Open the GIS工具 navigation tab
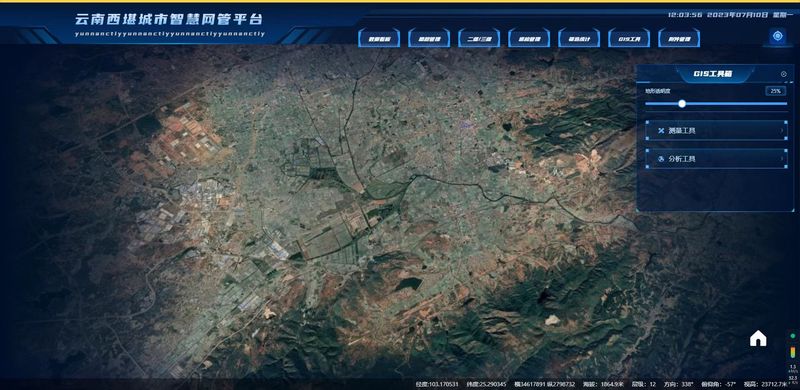Screen dimensions: 800x390 (629, 38)
